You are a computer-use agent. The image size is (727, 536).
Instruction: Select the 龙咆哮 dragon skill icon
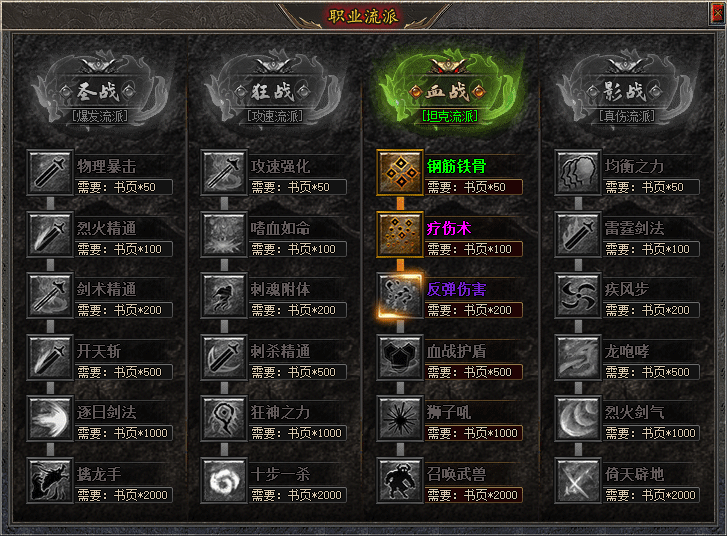click(578, 357)
